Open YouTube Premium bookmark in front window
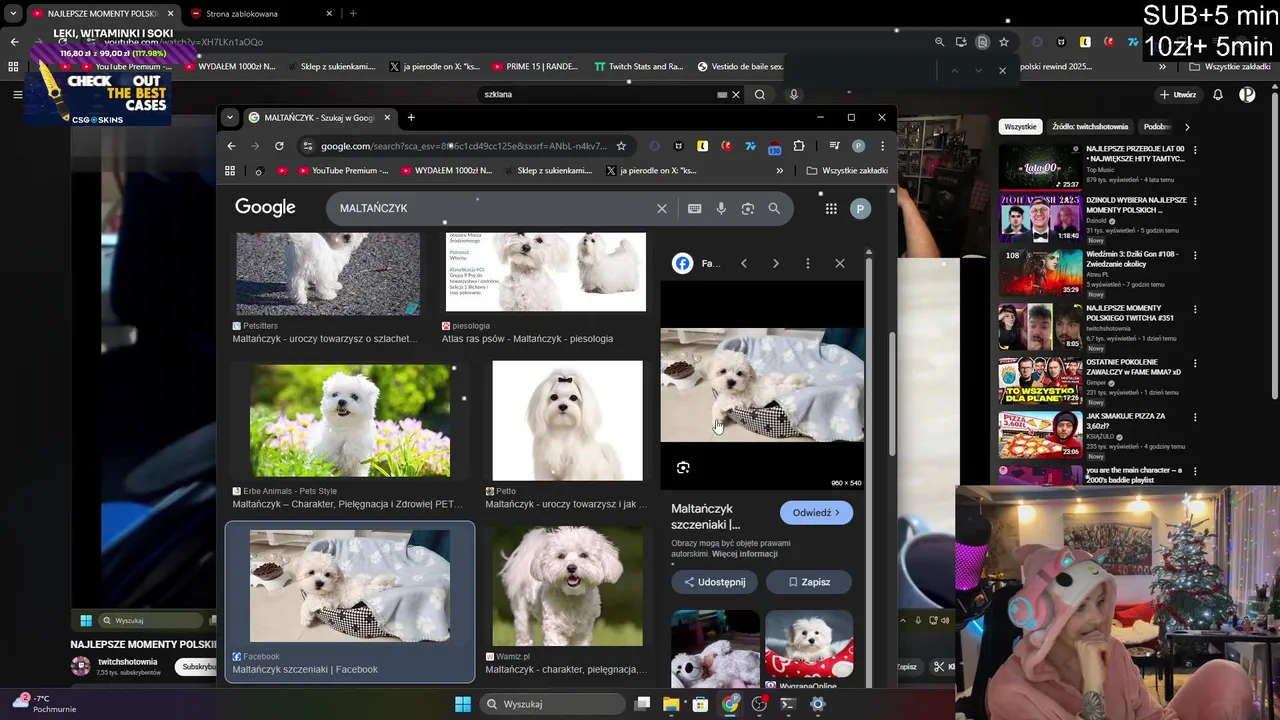Viewport: 1280px width, 720px height. click(341, 171)
